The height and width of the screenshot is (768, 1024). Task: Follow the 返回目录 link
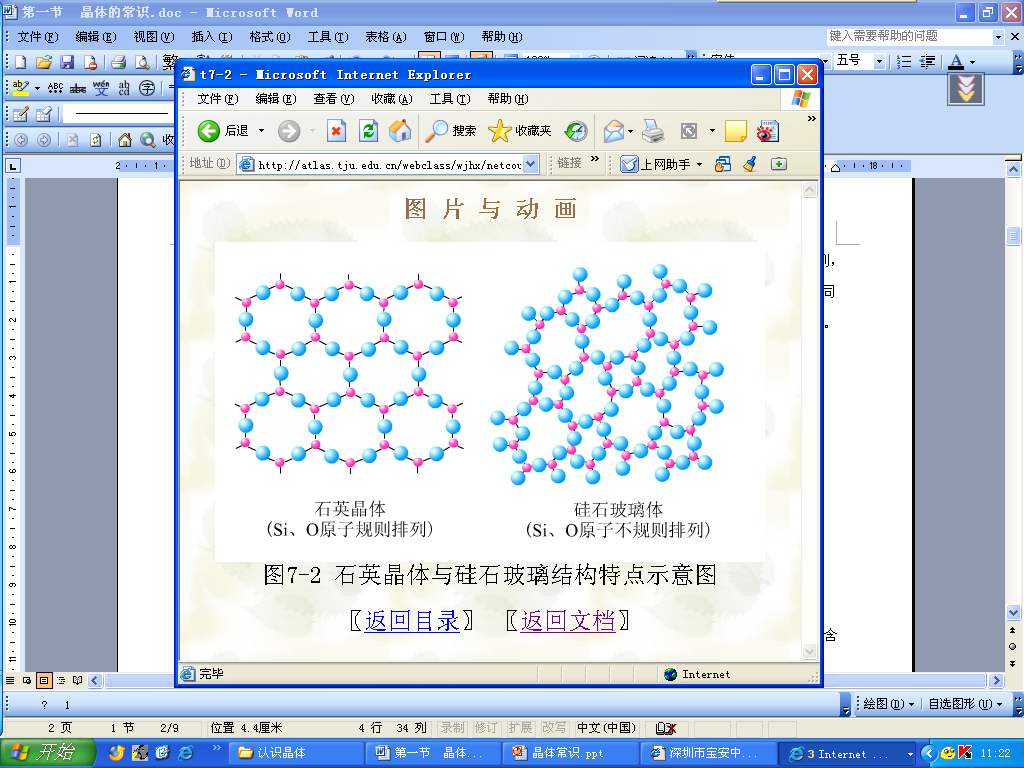[x=412, y=621]
